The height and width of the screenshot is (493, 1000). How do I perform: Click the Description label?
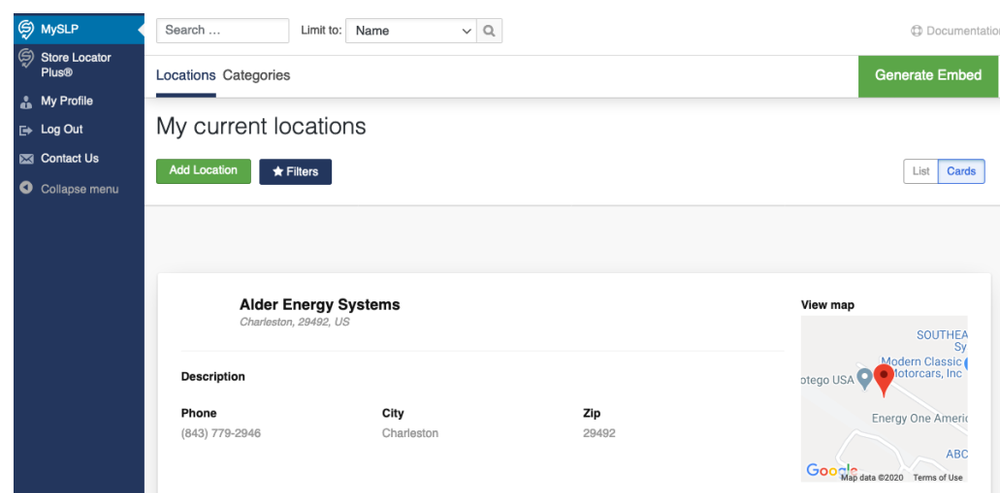click(213, 376)
